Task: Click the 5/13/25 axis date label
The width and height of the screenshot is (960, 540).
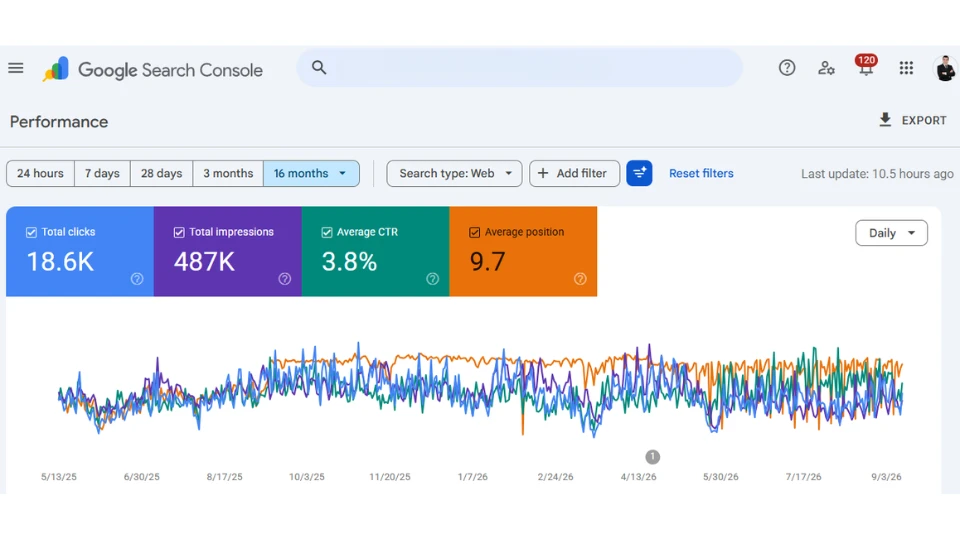Action: [x=59, y=476]
